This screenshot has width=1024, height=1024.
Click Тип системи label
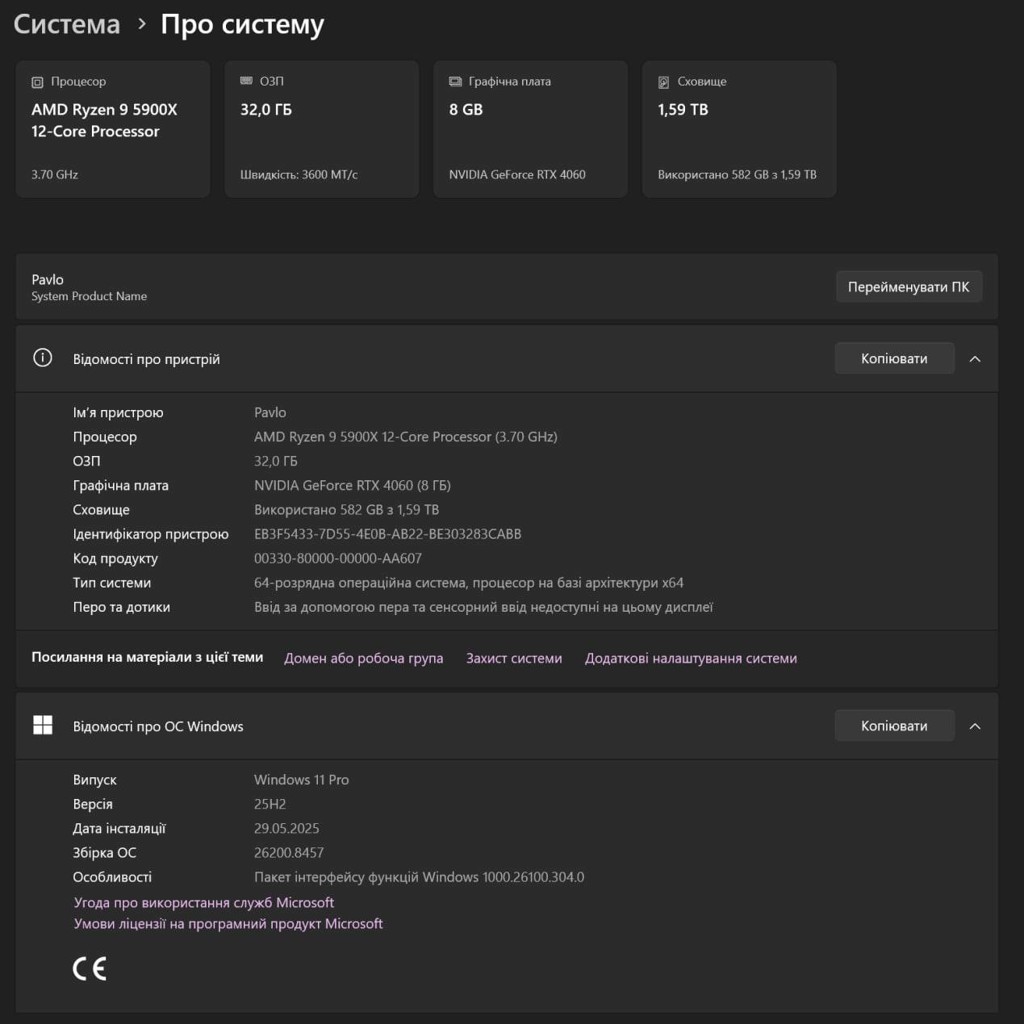pyautogui.click(x=112, y=583)
